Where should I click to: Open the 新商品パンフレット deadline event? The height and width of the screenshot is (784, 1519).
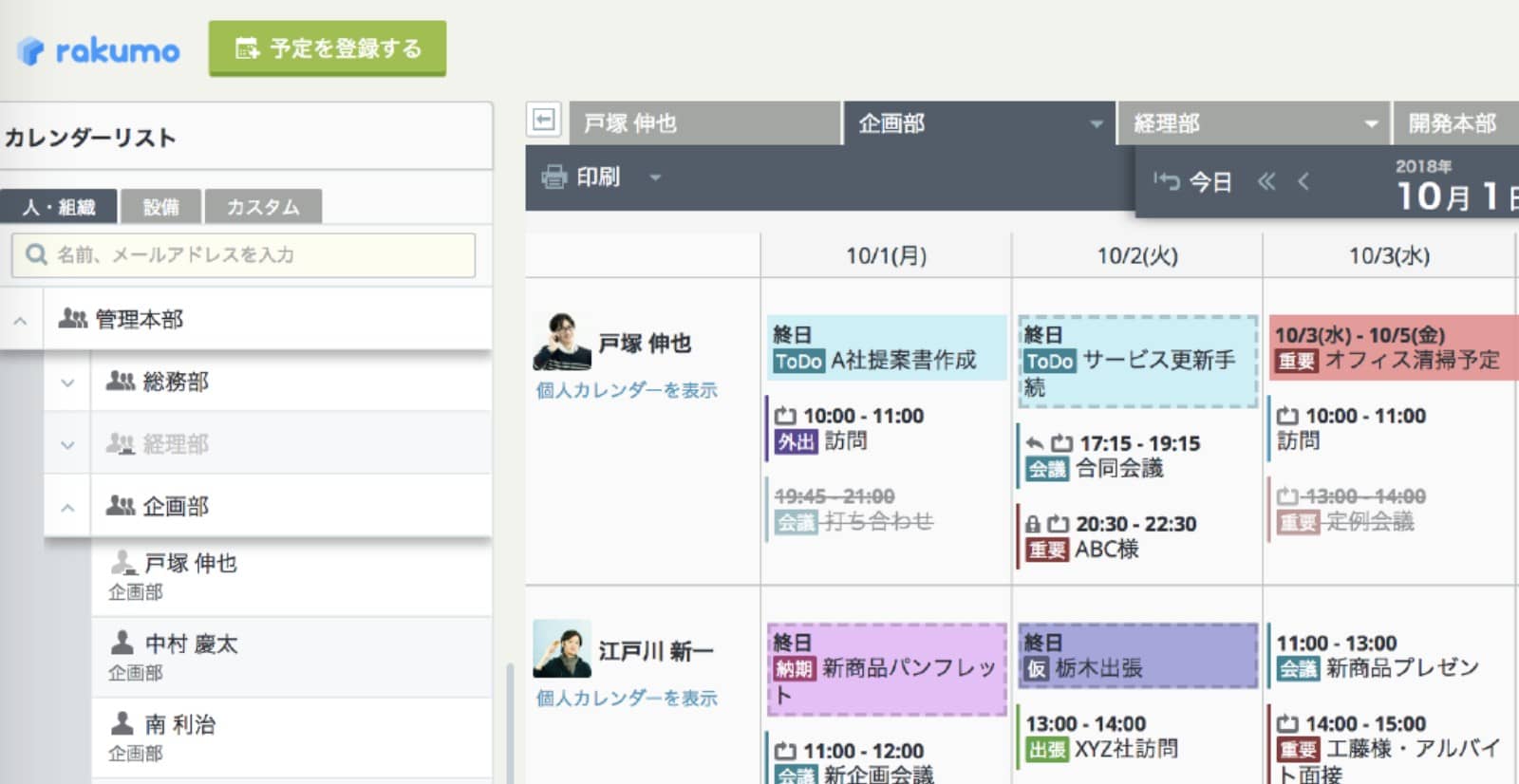tap(887, 669)
